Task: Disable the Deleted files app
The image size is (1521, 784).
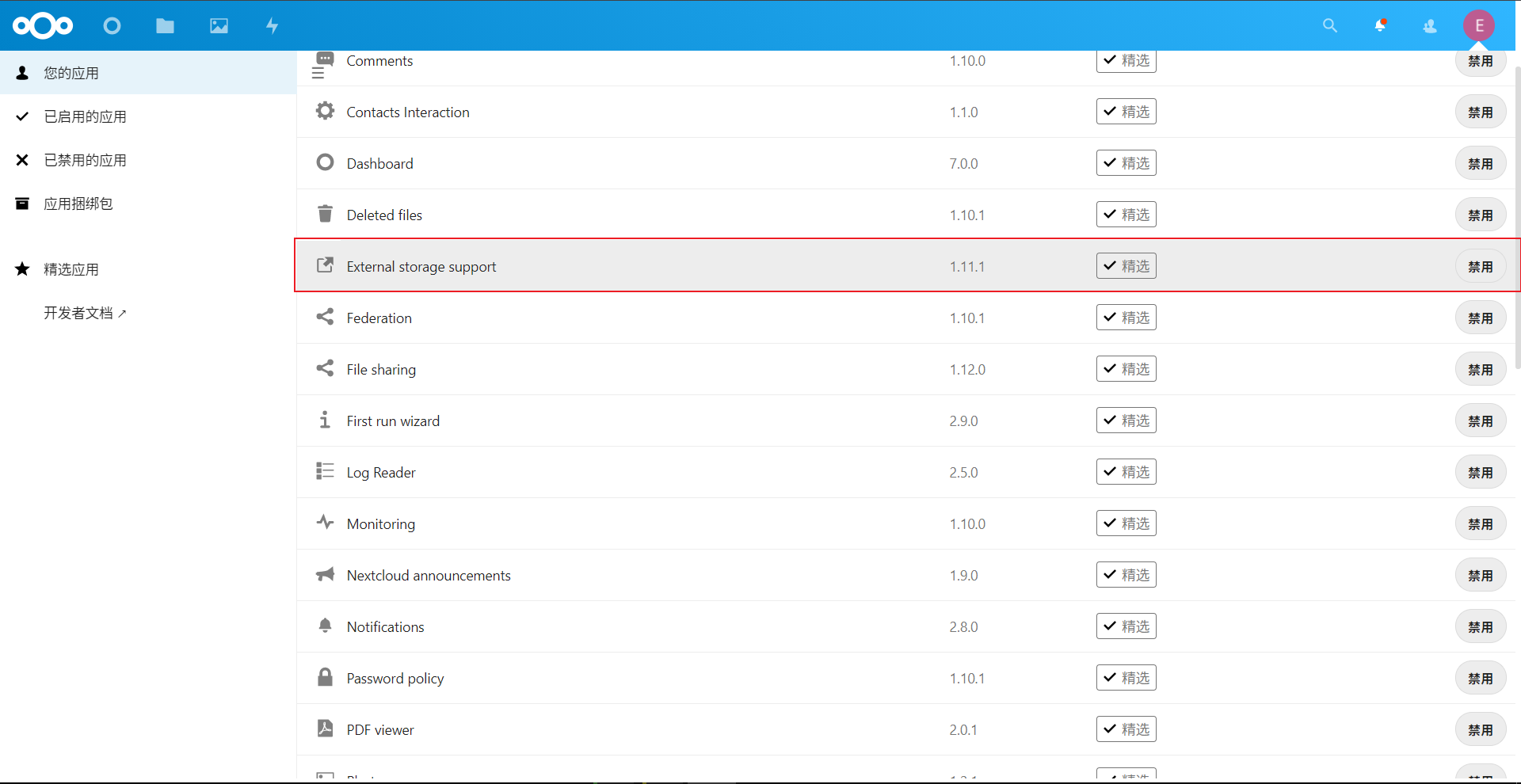Action: pos(1480,215)
